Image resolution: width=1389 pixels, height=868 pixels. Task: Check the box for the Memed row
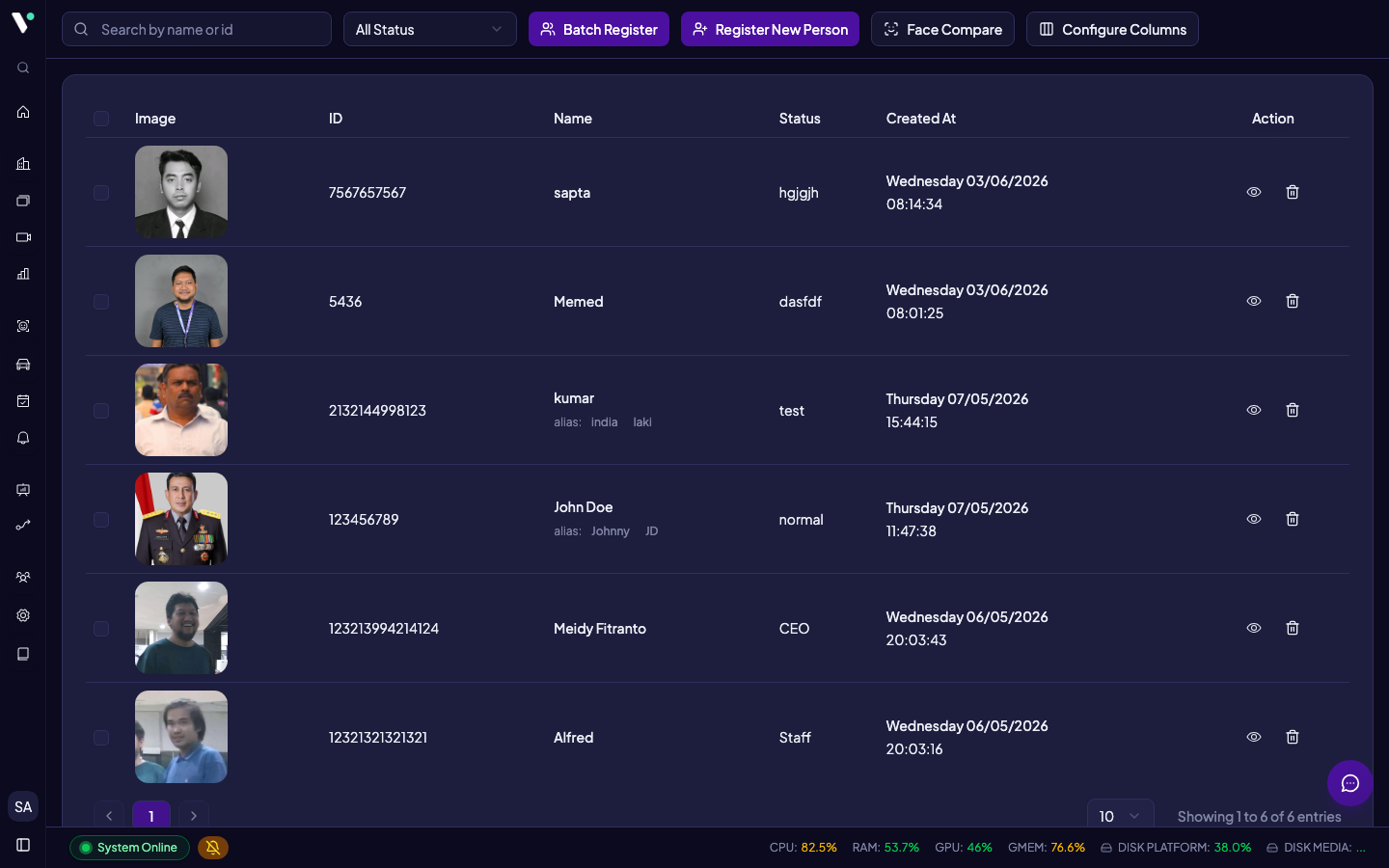(x=101, y=302)
